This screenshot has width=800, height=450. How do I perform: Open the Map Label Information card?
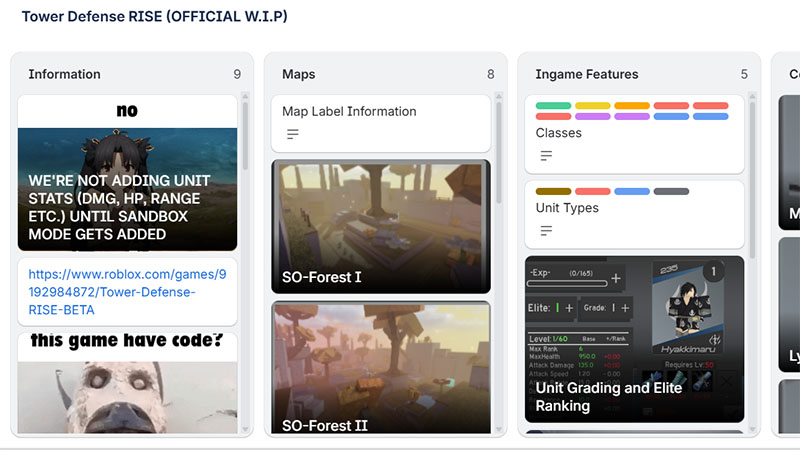click(381, 123)
